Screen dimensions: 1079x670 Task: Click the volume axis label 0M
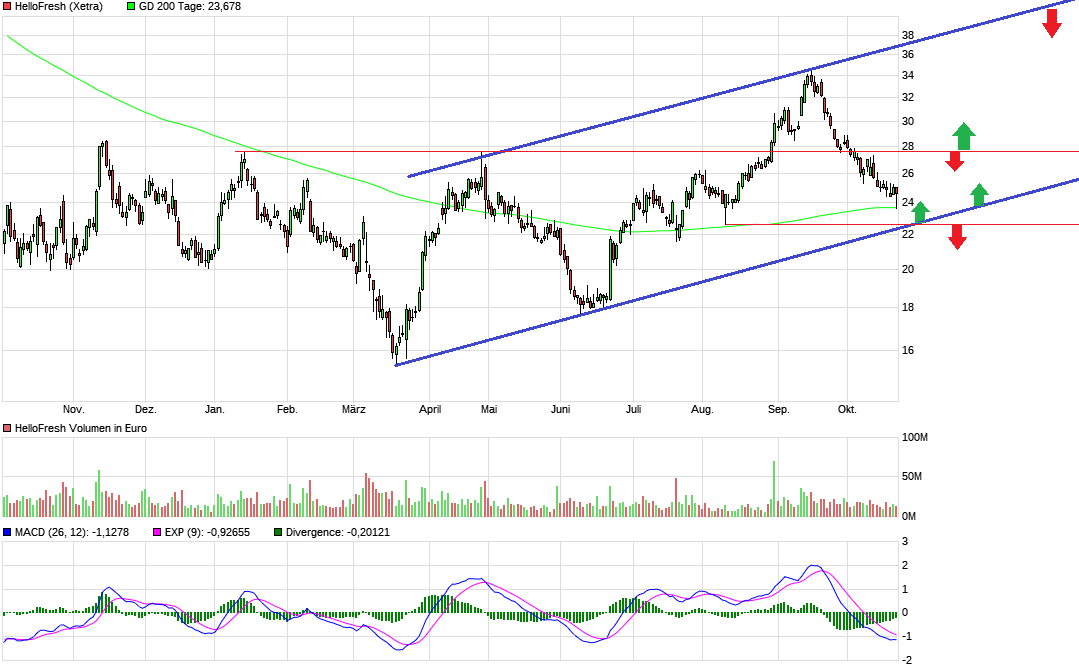pos(909,516)
